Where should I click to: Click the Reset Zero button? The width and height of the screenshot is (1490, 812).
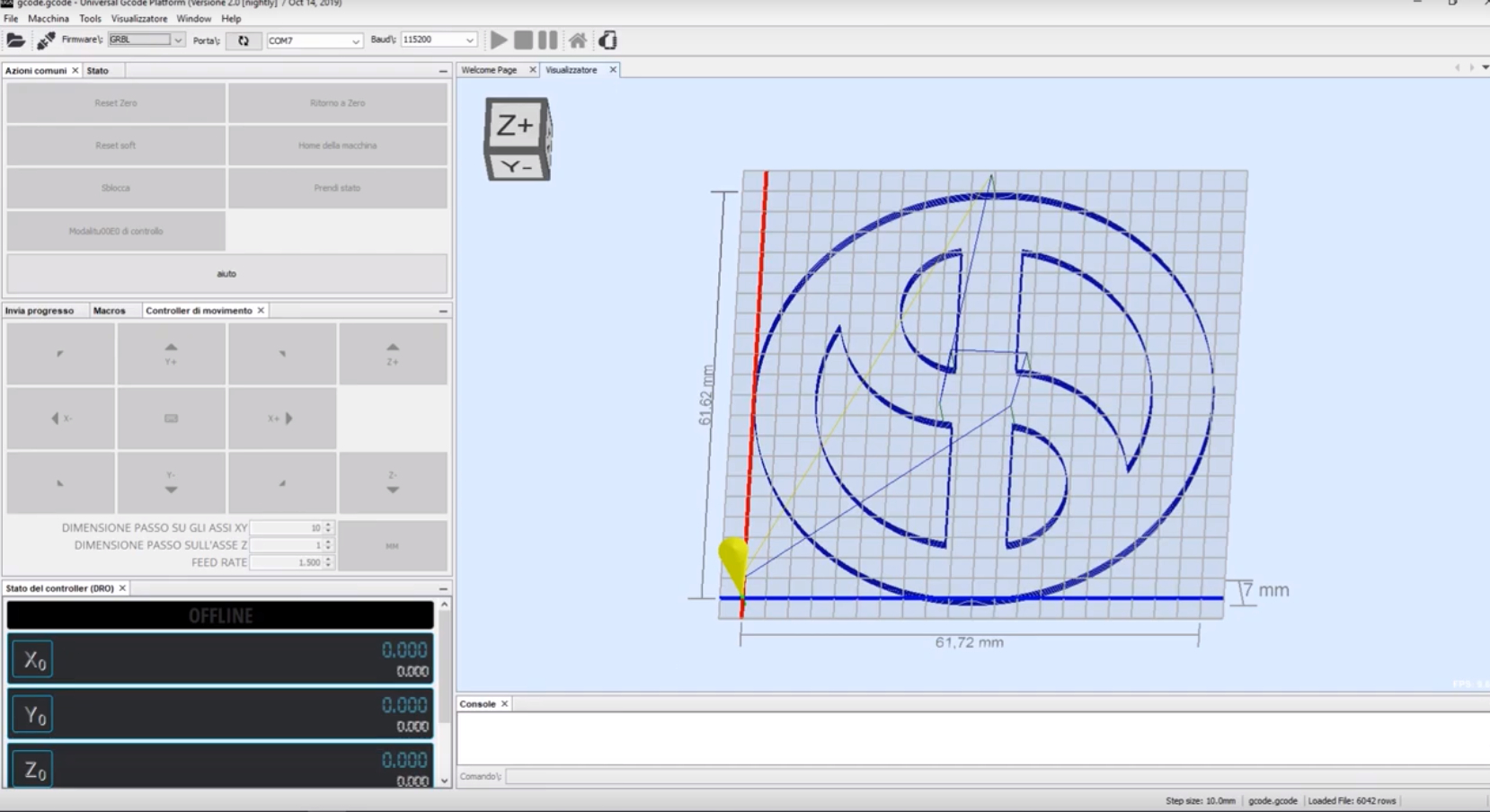pos(116,103)
